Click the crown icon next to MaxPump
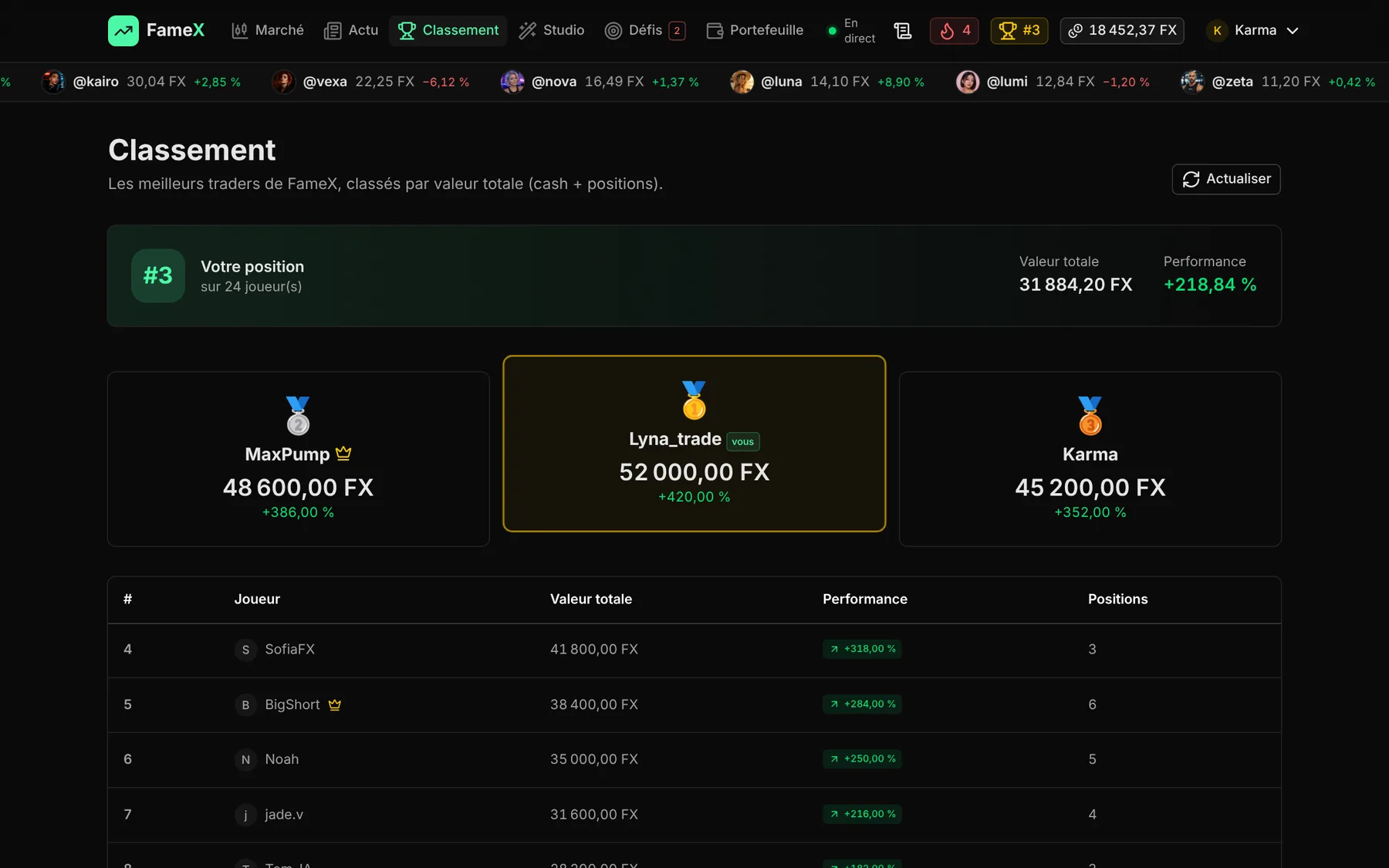The image size is (1389, 868). point(344,454)
